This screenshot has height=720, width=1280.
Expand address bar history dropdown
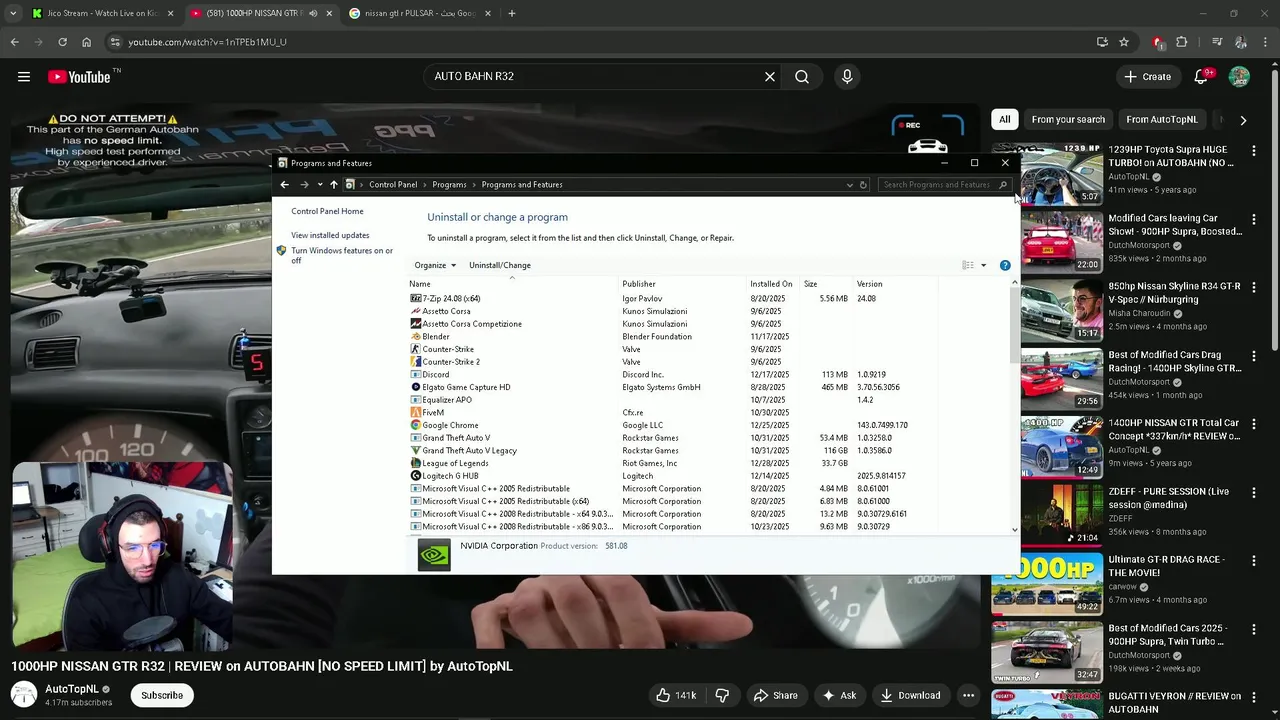click(x=849, y=185)
